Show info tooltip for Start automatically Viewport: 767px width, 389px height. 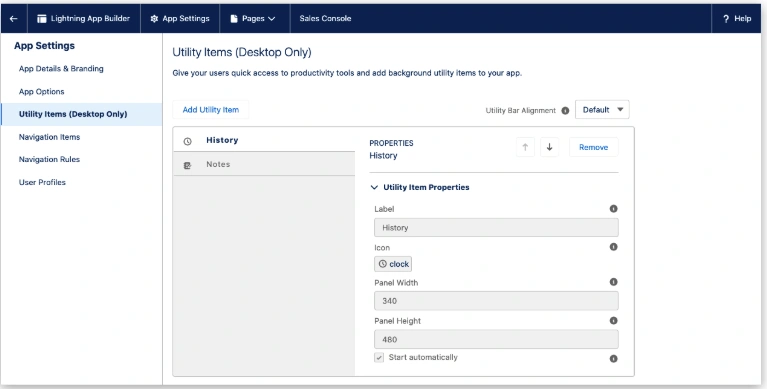click(x=613, y=359)
